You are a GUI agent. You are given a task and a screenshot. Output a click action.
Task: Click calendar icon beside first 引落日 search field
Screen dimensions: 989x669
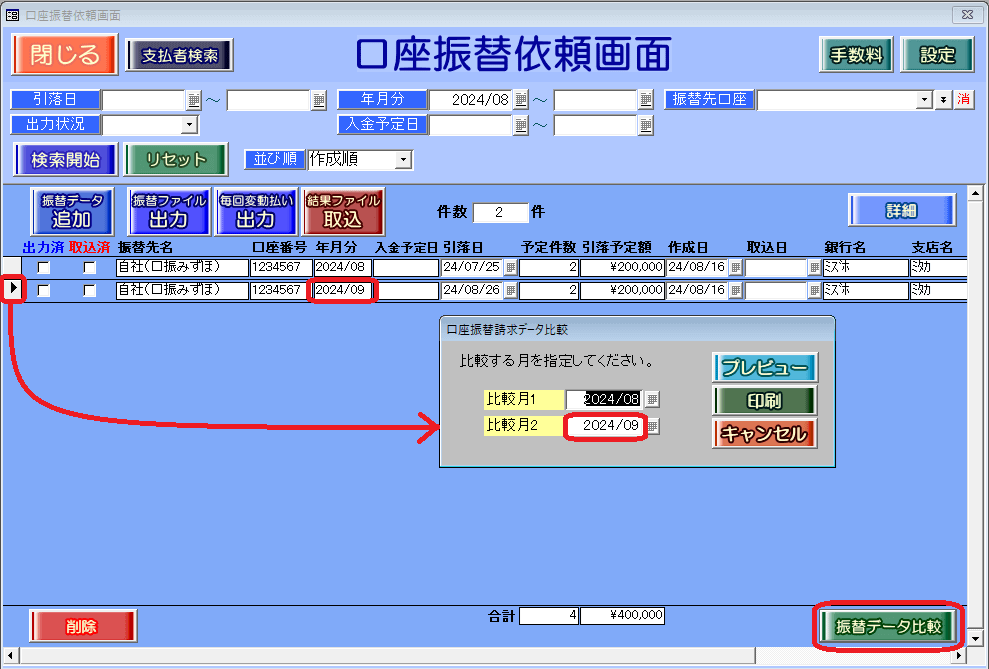(x=193, y=100)
